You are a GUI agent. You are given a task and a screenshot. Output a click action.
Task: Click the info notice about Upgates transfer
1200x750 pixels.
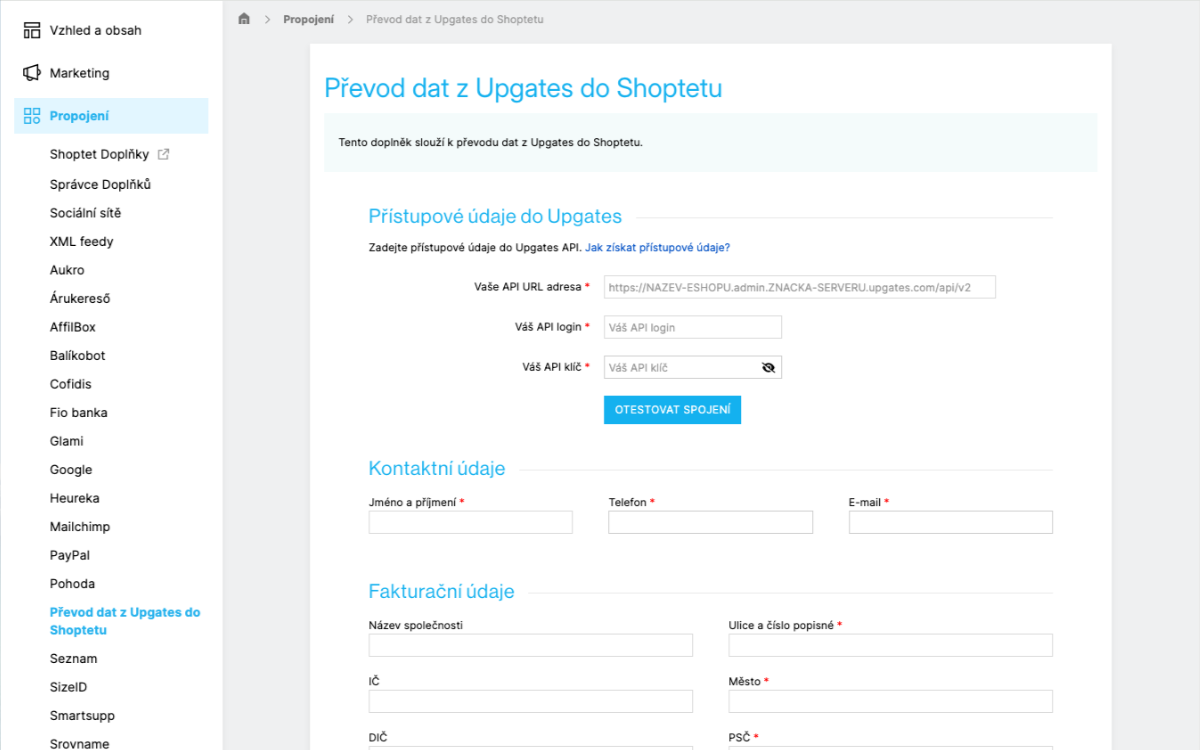point(710,142)
